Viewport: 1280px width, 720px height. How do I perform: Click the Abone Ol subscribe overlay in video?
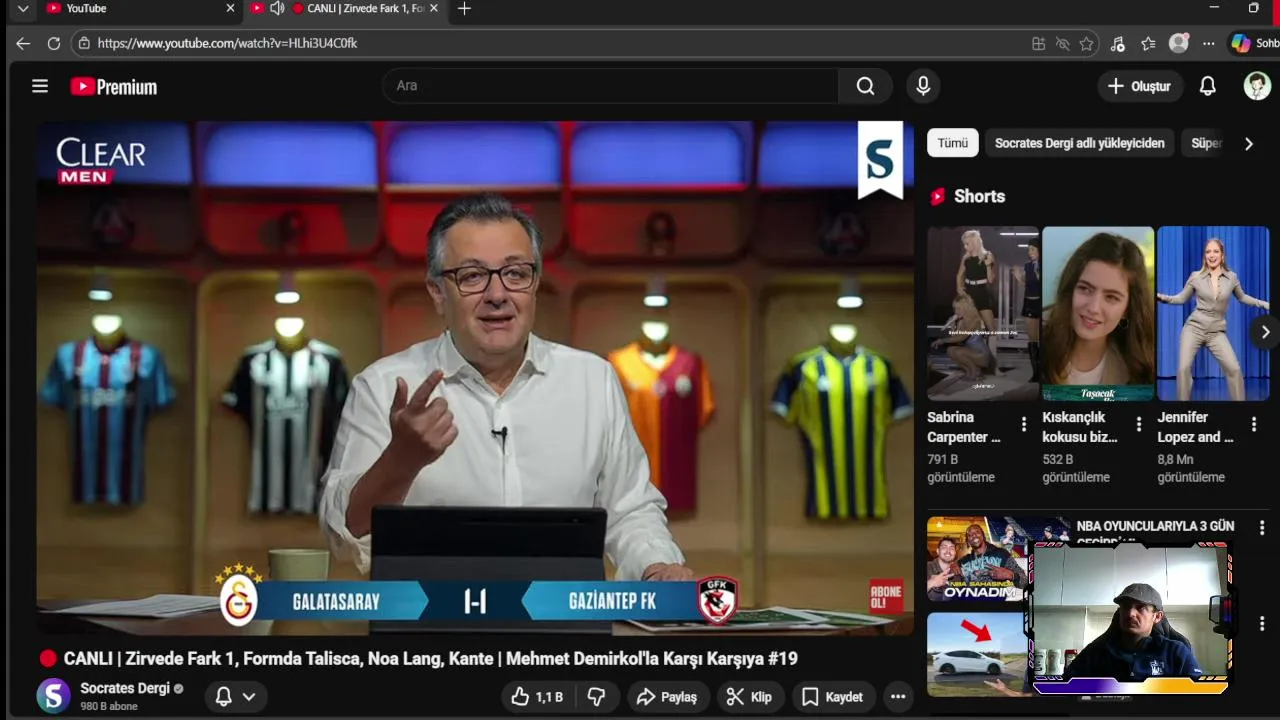(886, 597)
